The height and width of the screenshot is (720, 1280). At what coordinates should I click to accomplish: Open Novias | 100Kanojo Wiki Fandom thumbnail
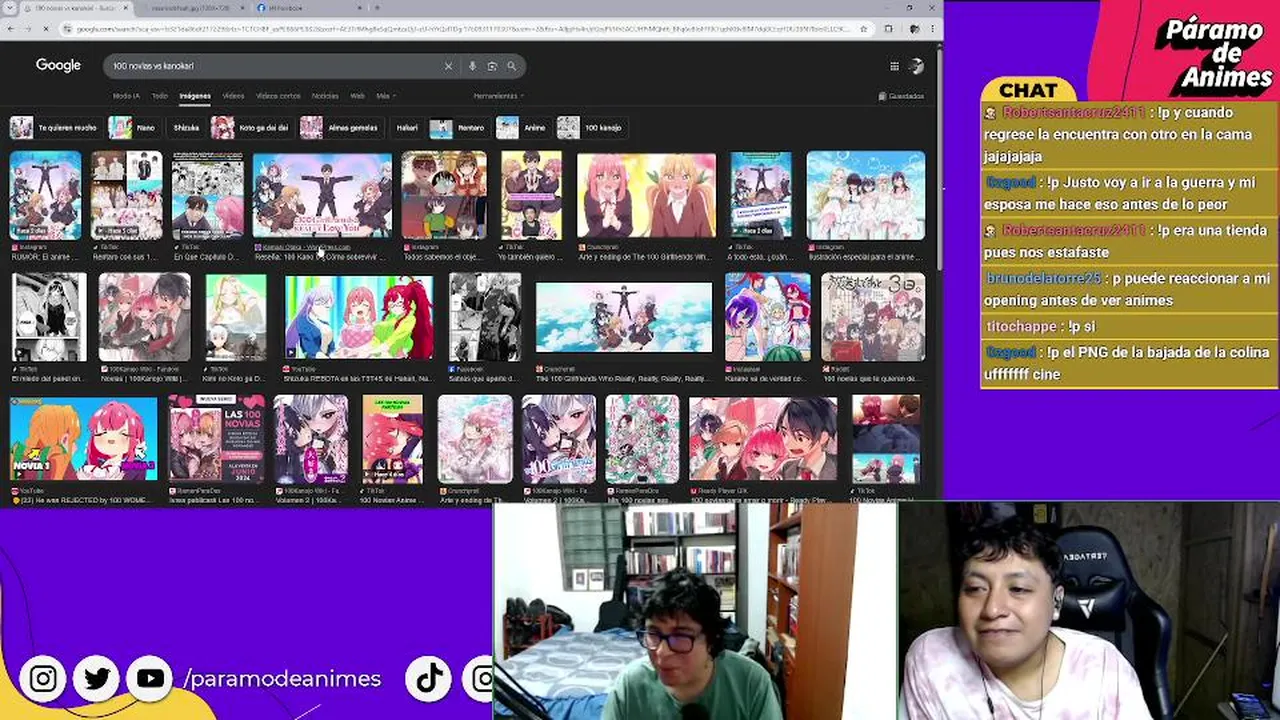coord(145,318)
